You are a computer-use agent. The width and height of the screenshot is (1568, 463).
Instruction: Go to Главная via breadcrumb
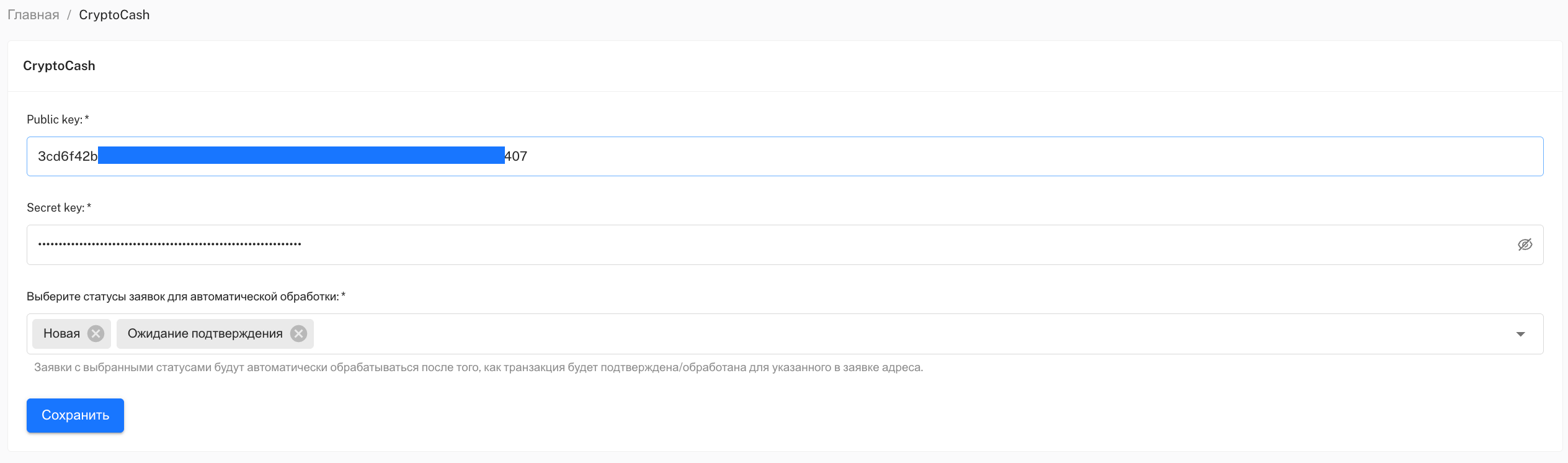(33, 15)
